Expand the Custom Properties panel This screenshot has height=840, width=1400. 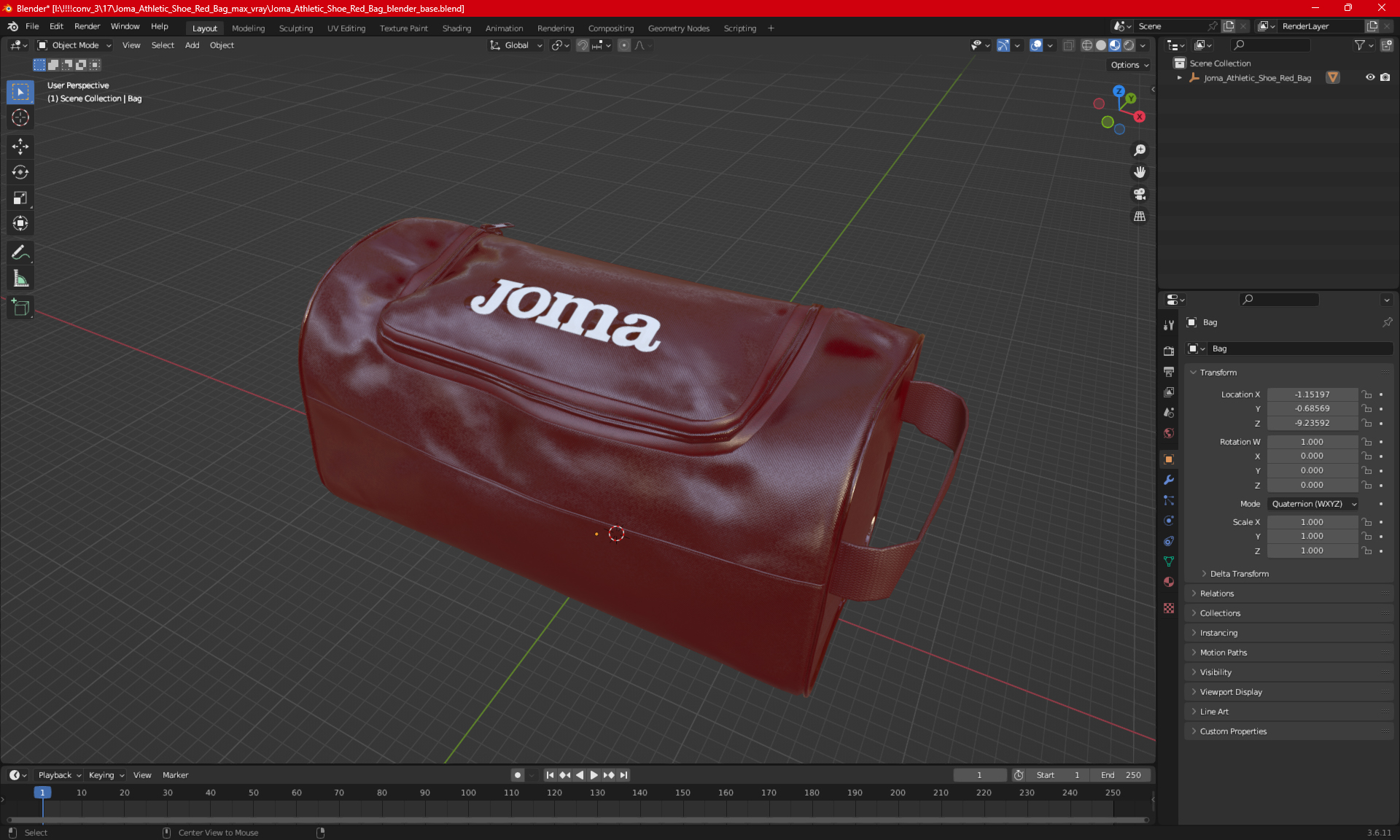pyautogui.click(x=1288, y=731)
